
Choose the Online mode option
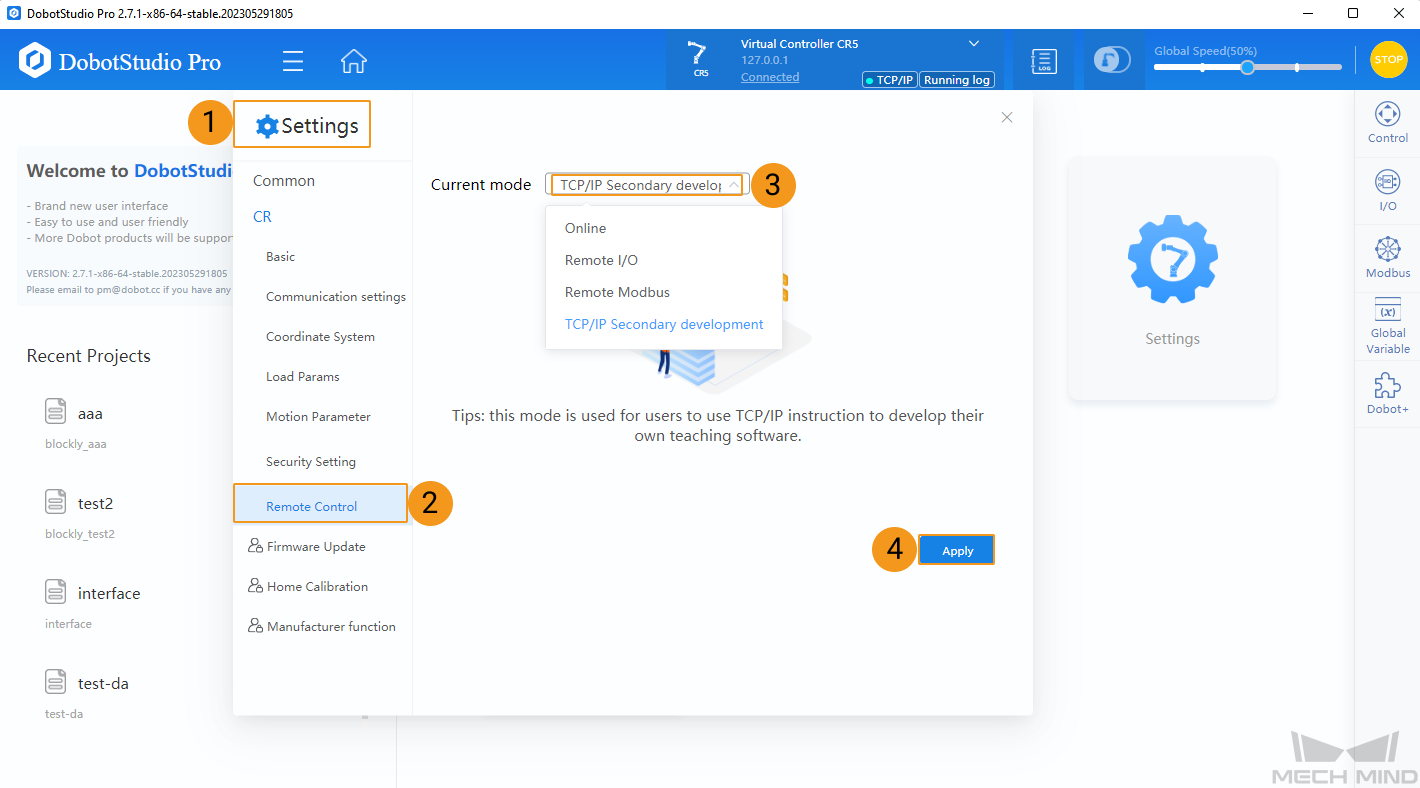585,228
